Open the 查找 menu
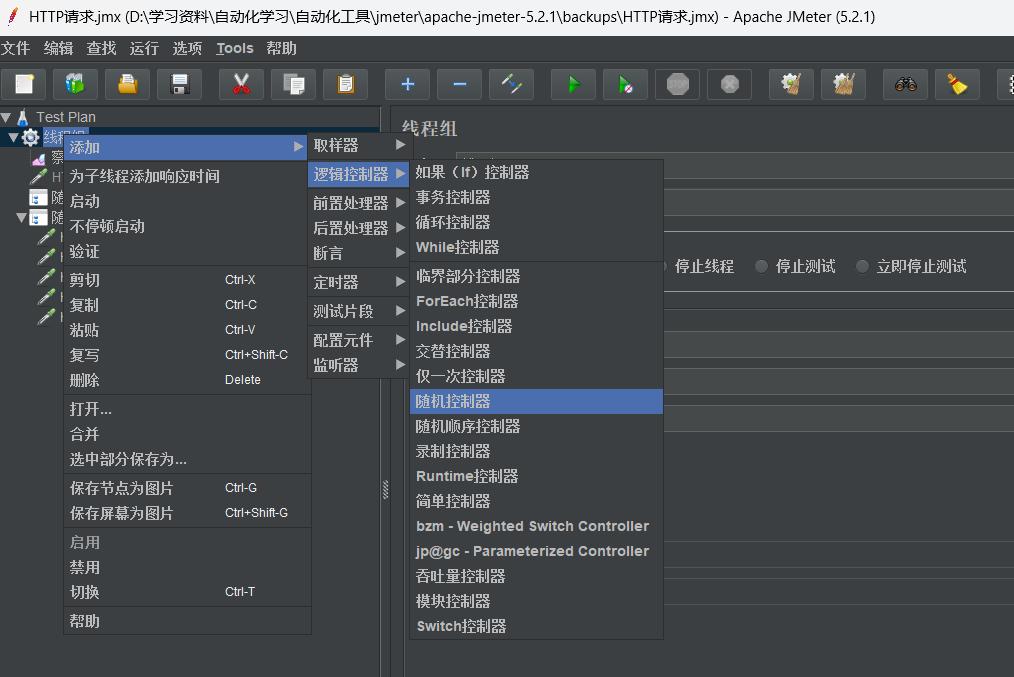Screen dimensions: 1014x677 pos(102,48)
